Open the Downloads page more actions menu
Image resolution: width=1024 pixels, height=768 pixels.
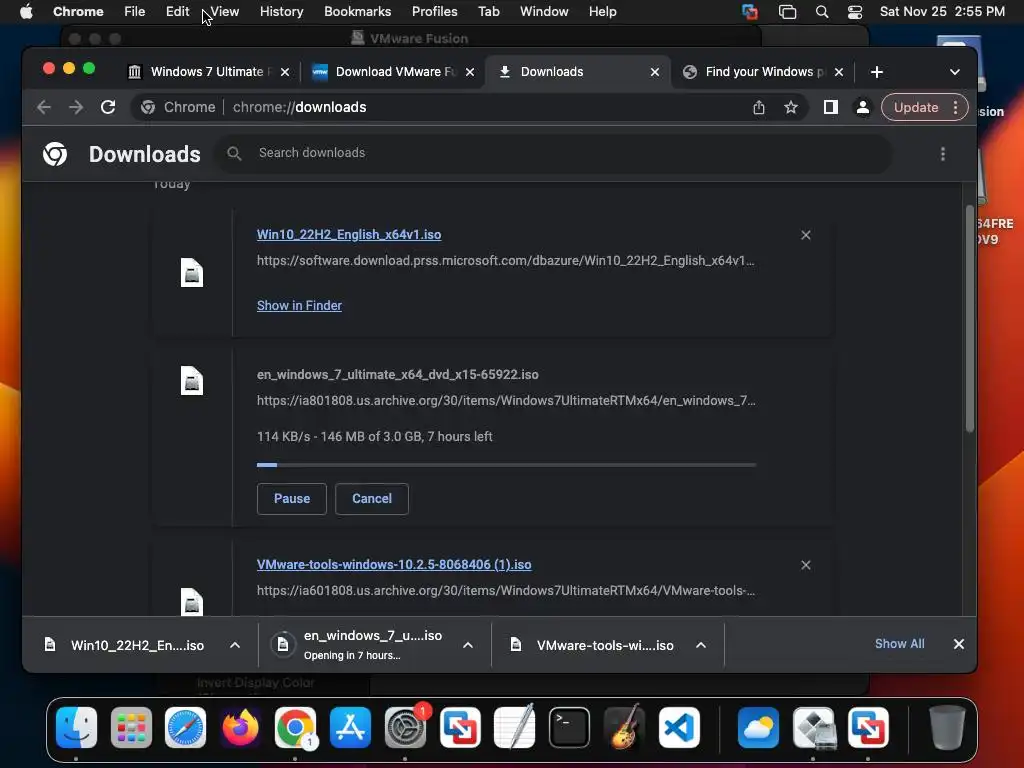(x=942, y=153)
